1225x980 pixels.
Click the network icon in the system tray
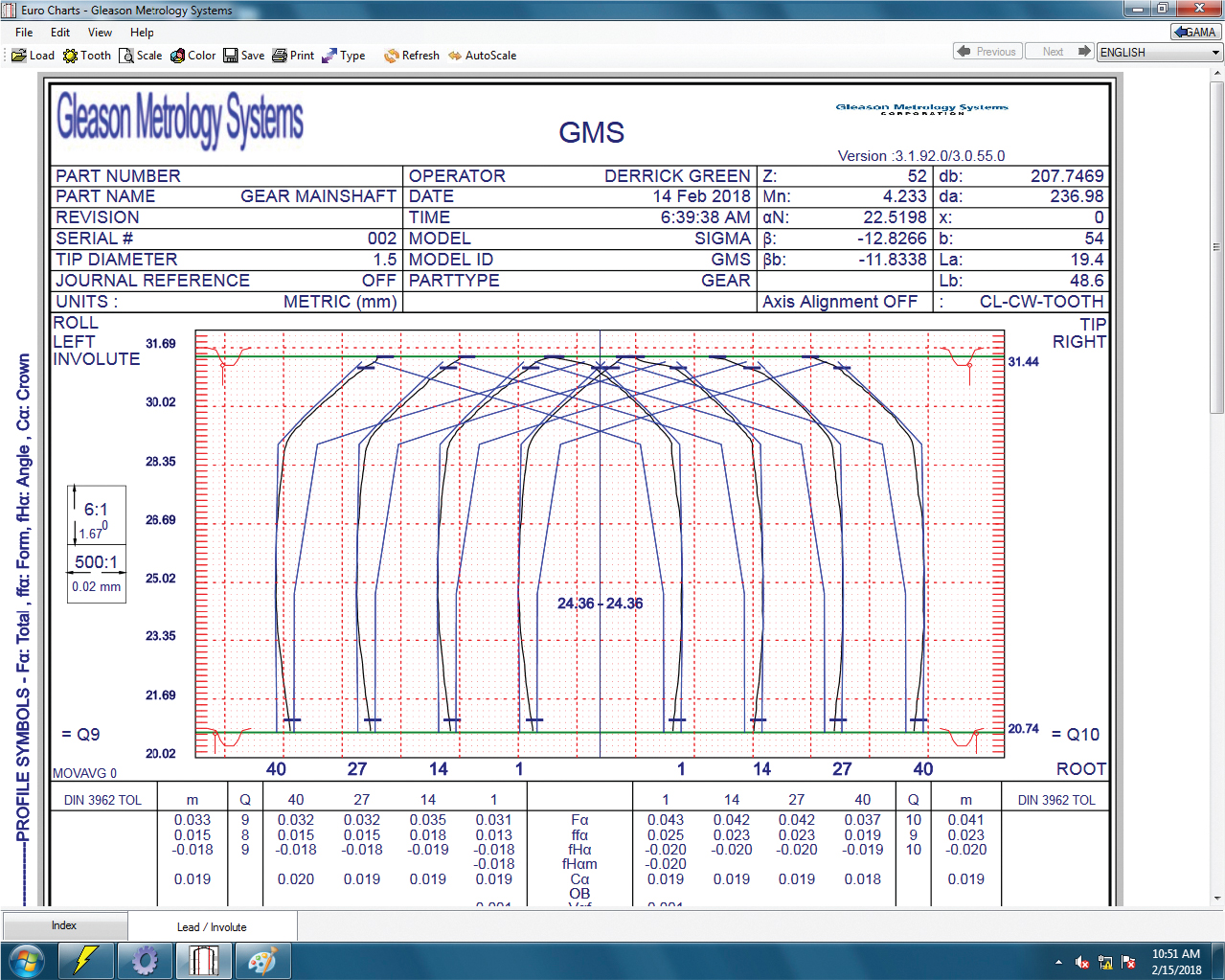[x=1105, y=962]
